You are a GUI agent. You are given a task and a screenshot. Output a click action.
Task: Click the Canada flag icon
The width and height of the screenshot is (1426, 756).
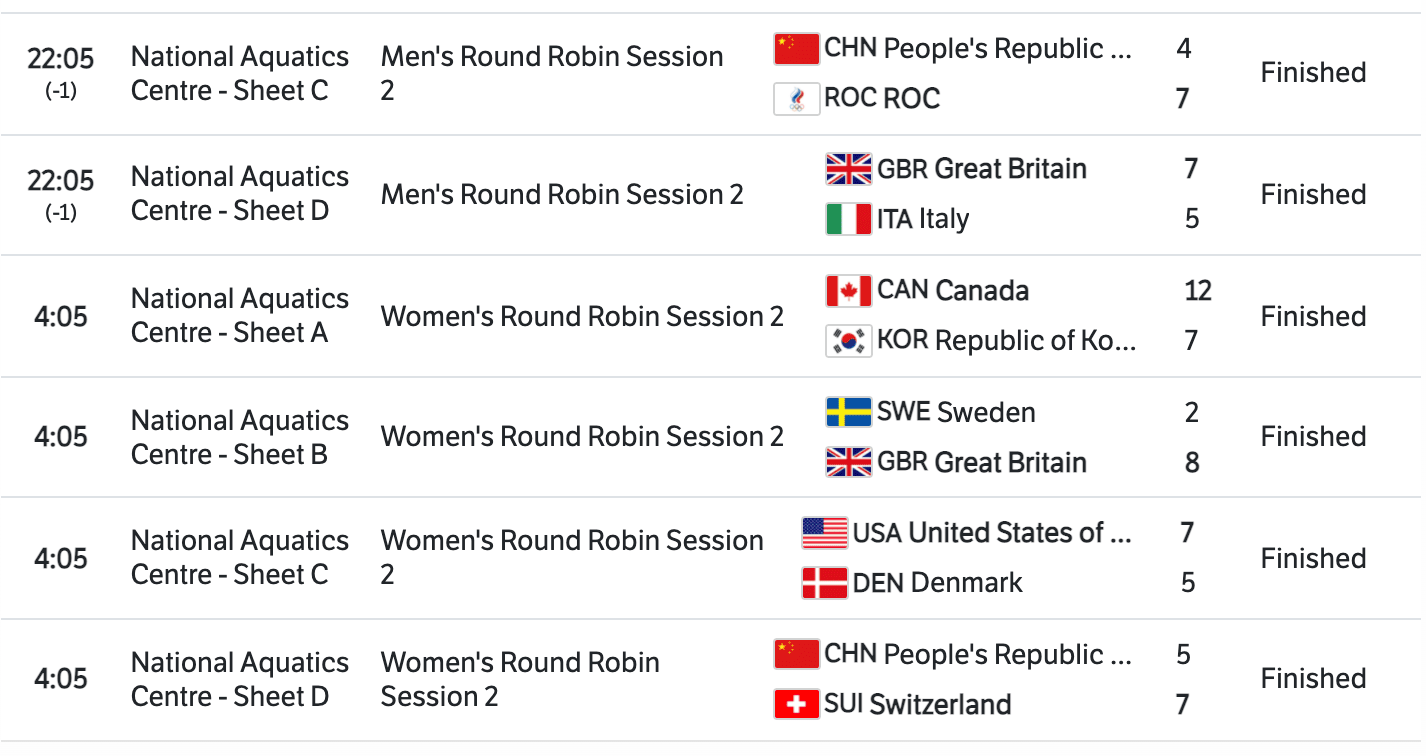click(848, 291)
